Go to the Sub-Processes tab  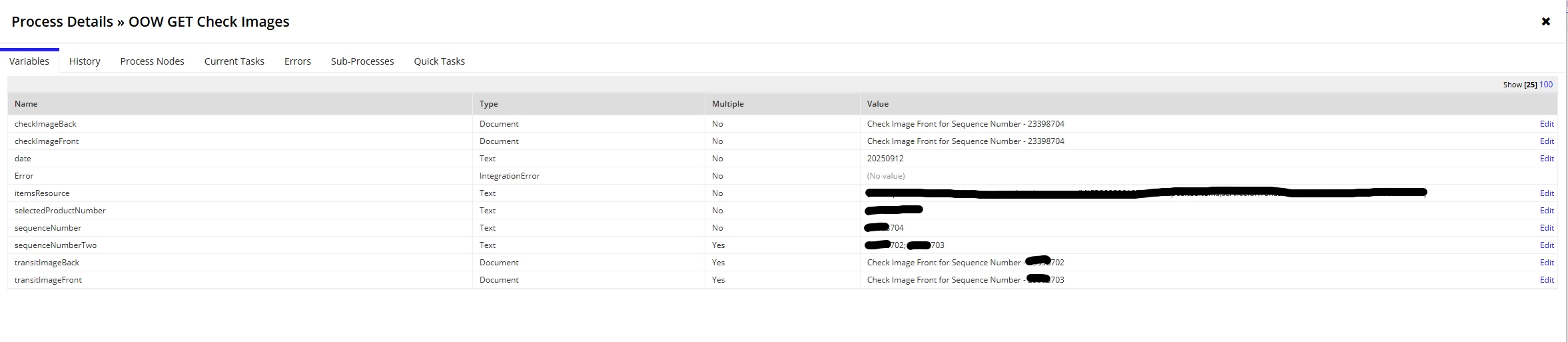coord(362,61)
